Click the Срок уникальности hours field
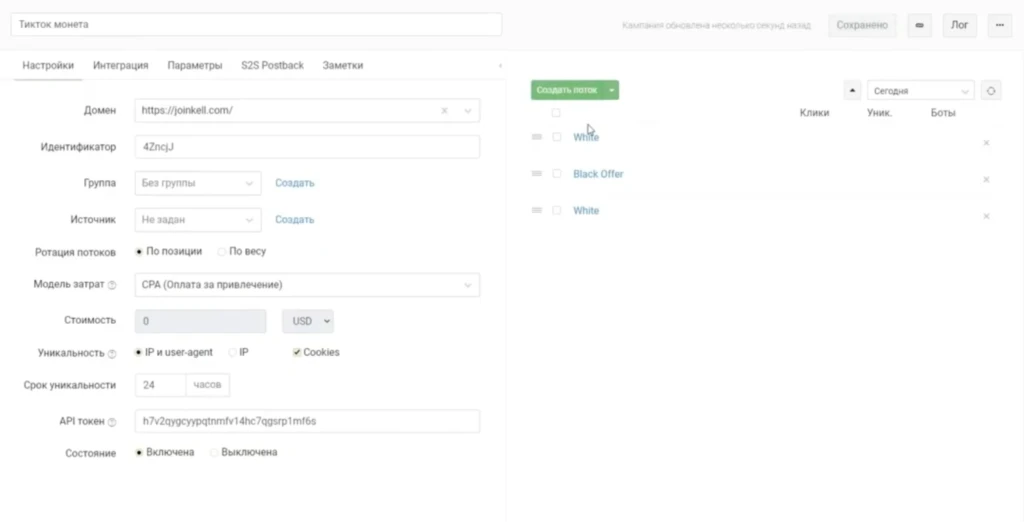The image size is (1024, 522). tap(161, 385)
